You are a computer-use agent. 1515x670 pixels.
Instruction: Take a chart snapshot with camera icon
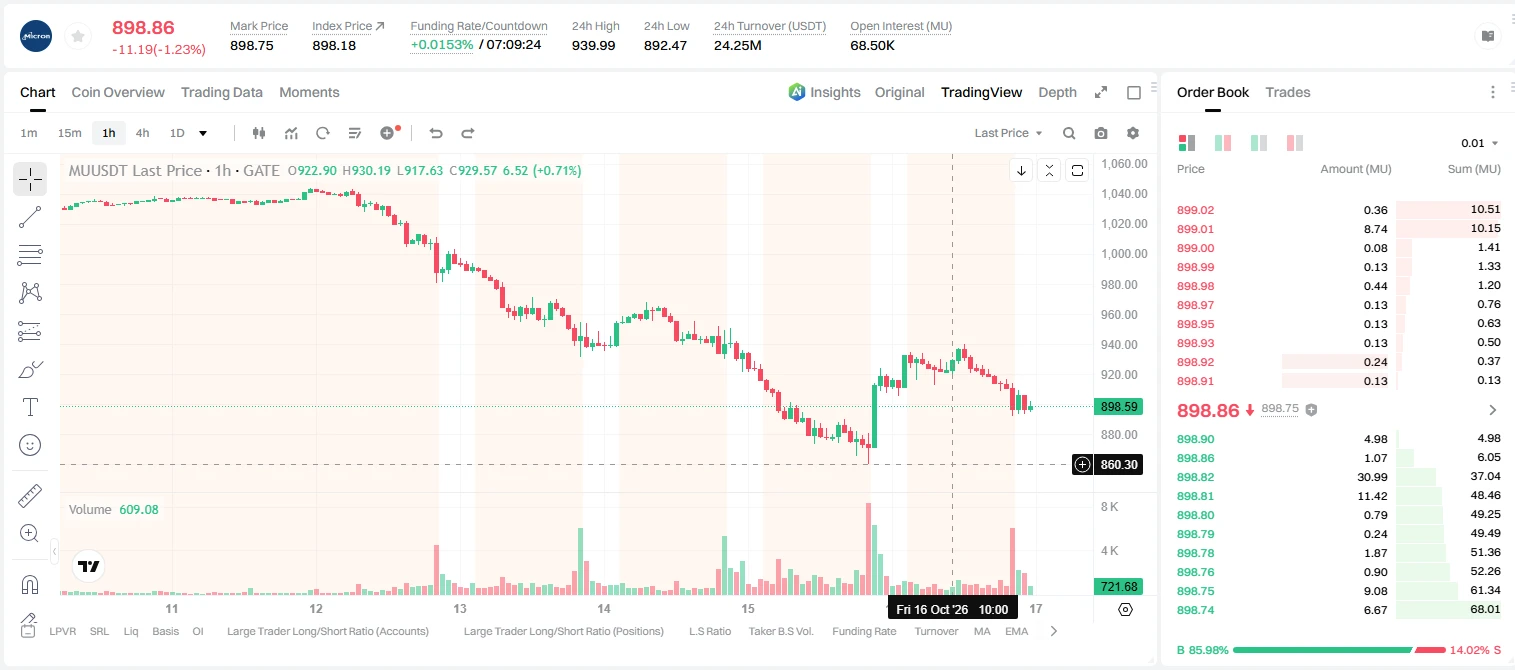pyautogui.click(x=1101, y=133)
